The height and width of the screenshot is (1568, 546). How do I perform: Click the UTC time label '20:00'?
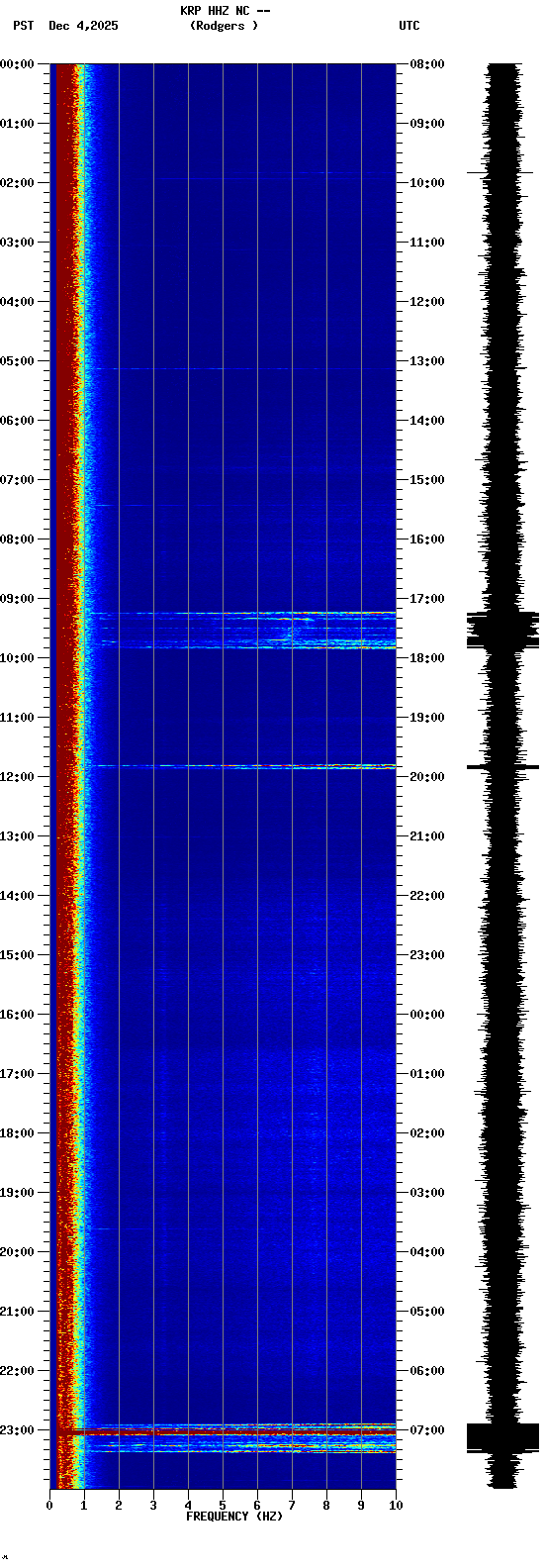coord(427,777)
